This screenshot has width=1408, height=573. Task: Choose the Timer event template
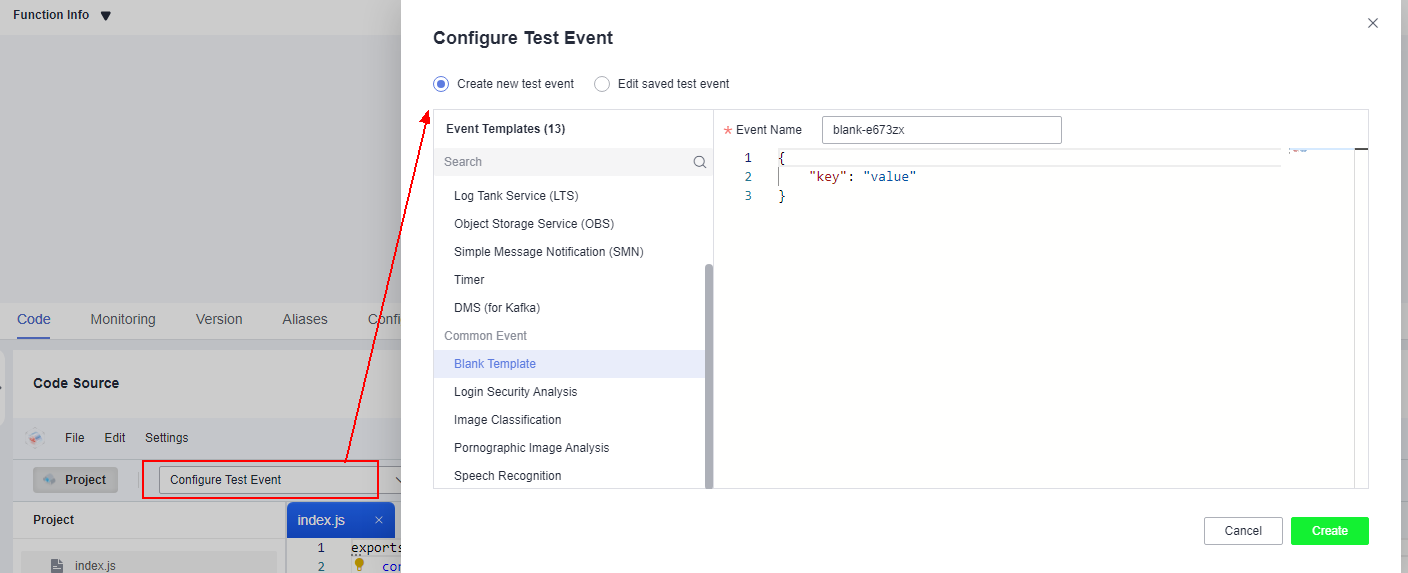click(x=469, y=280)
